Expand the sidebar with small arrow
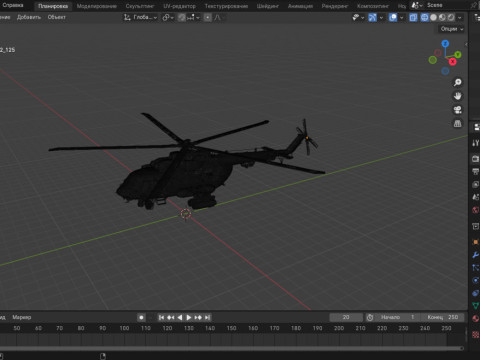 pos(466,44)
